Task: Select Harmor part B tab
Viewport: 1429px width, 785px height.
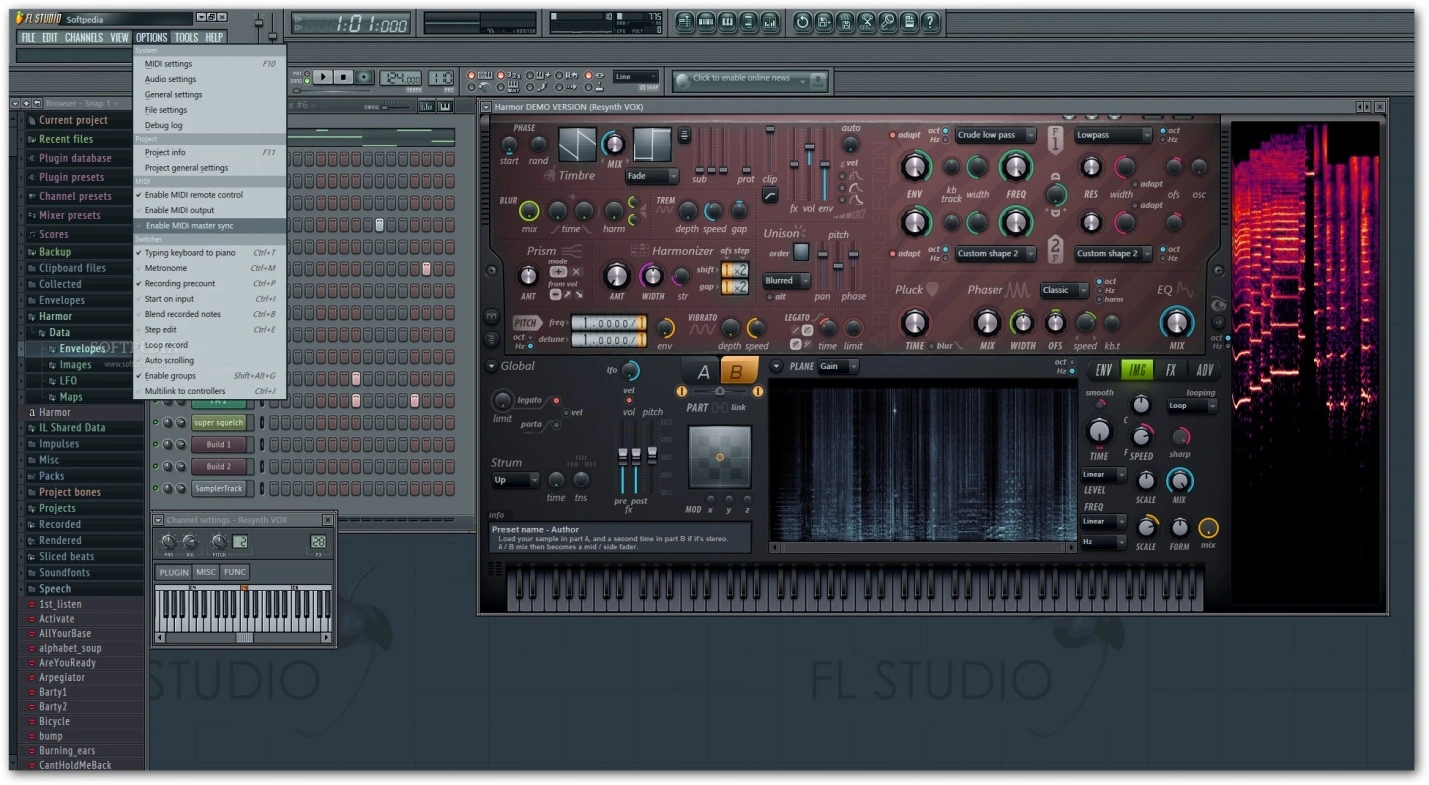Action: click(738, 371)
